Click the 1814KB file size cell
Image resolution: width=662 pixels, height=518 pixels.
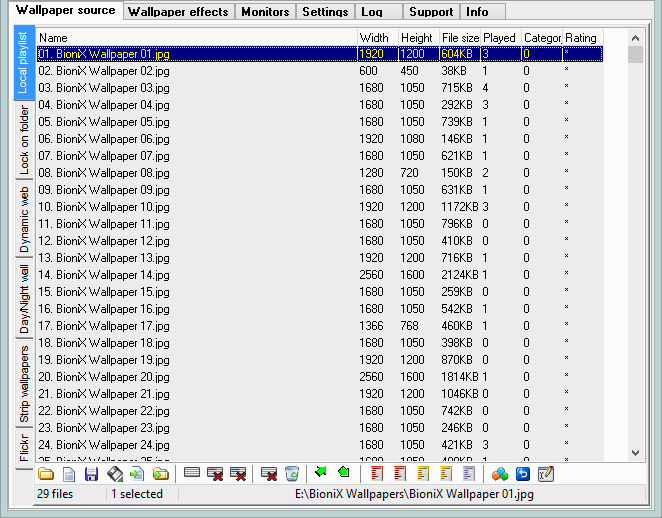pos(460,377)
